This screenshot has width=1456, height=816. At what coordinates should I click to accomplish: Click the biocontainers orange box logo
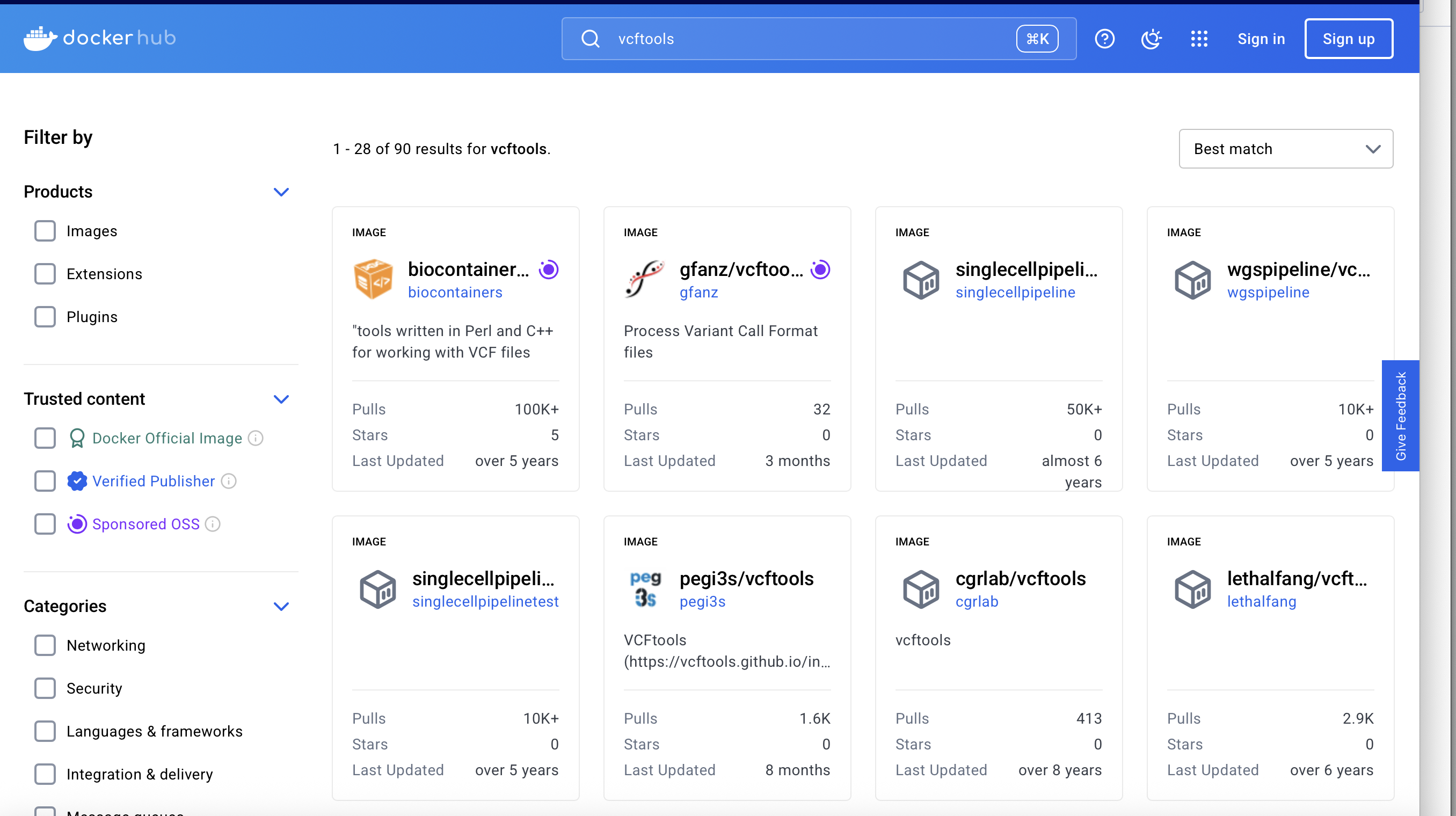pyautogui.click(x=373, y=279)
